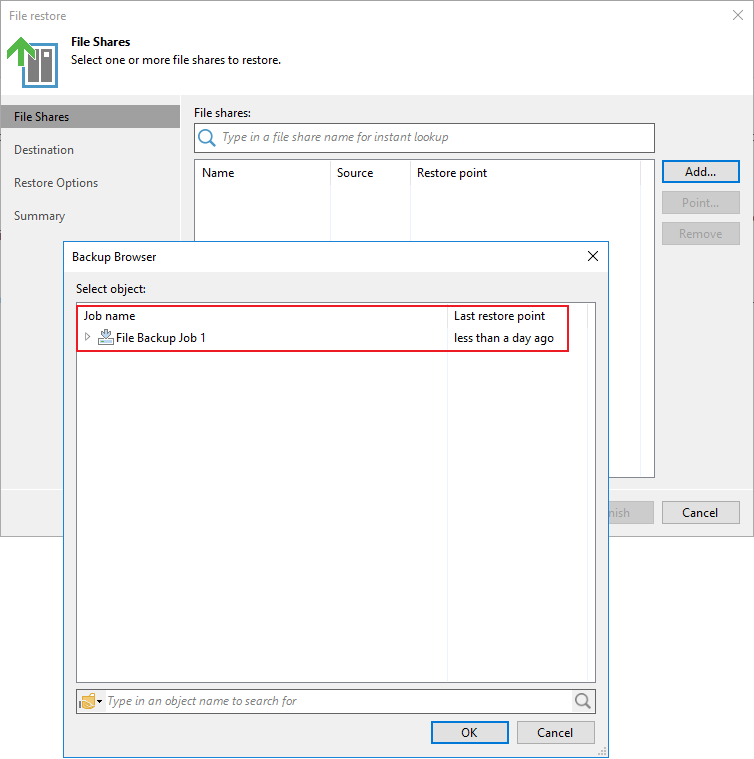Screen dimensions: 754x759
Task: Click the file share name lookup field
Action: pos(435,138)
